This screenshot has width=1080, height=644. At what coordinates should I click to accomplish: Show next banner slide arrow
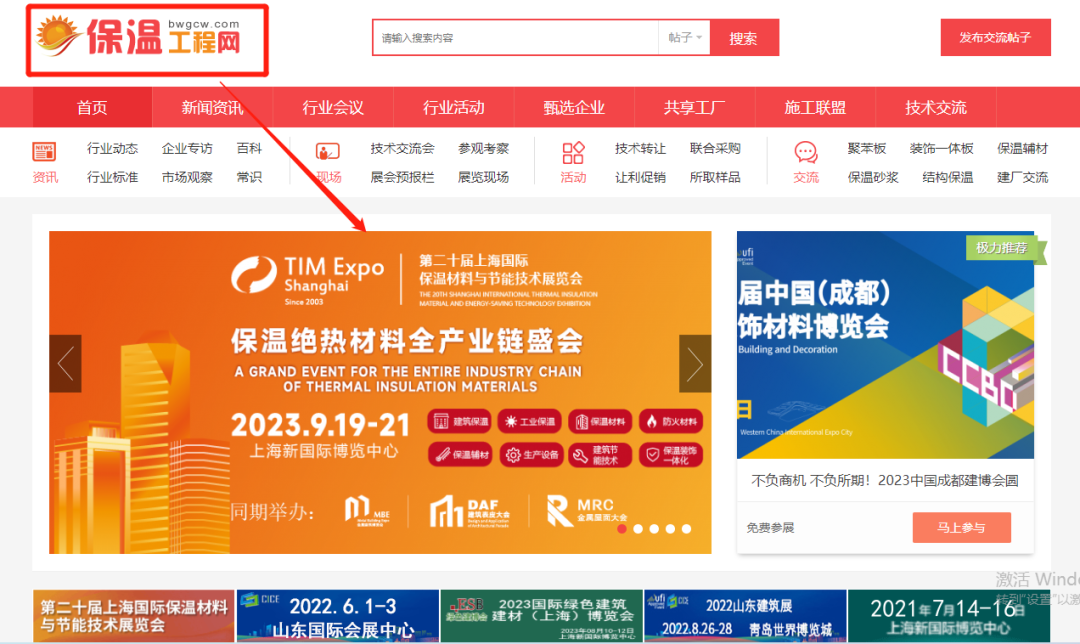(x=695, y=364)
